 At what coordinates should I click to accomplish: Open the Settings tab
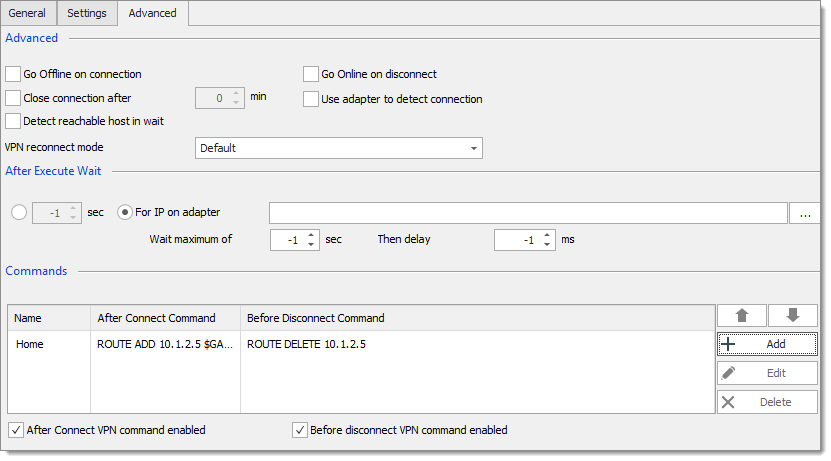click(87, 13)
